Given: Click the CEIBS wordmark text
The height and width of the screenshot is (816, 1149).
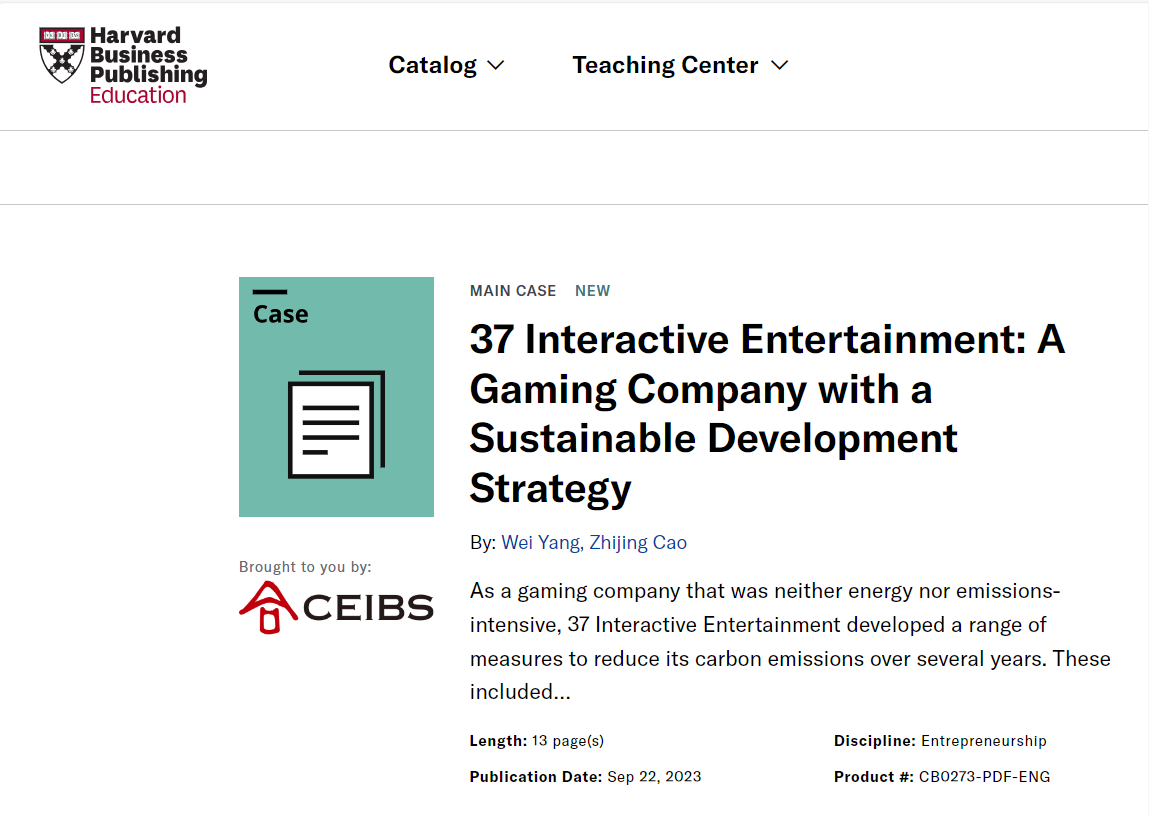Looking at the screenshot, I should click(x=367, y=608).
